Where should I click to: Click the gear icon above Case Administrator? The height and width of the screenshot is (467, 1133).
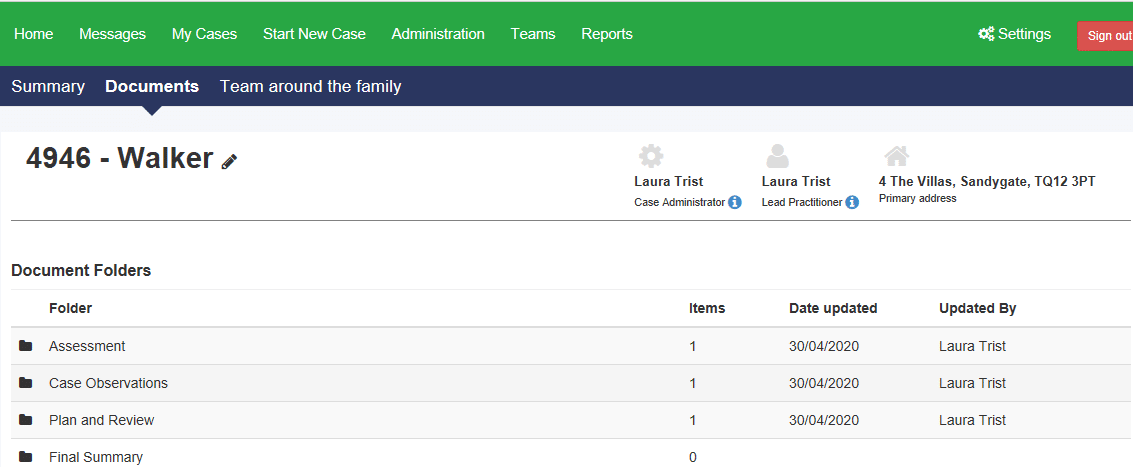(651, 156)
